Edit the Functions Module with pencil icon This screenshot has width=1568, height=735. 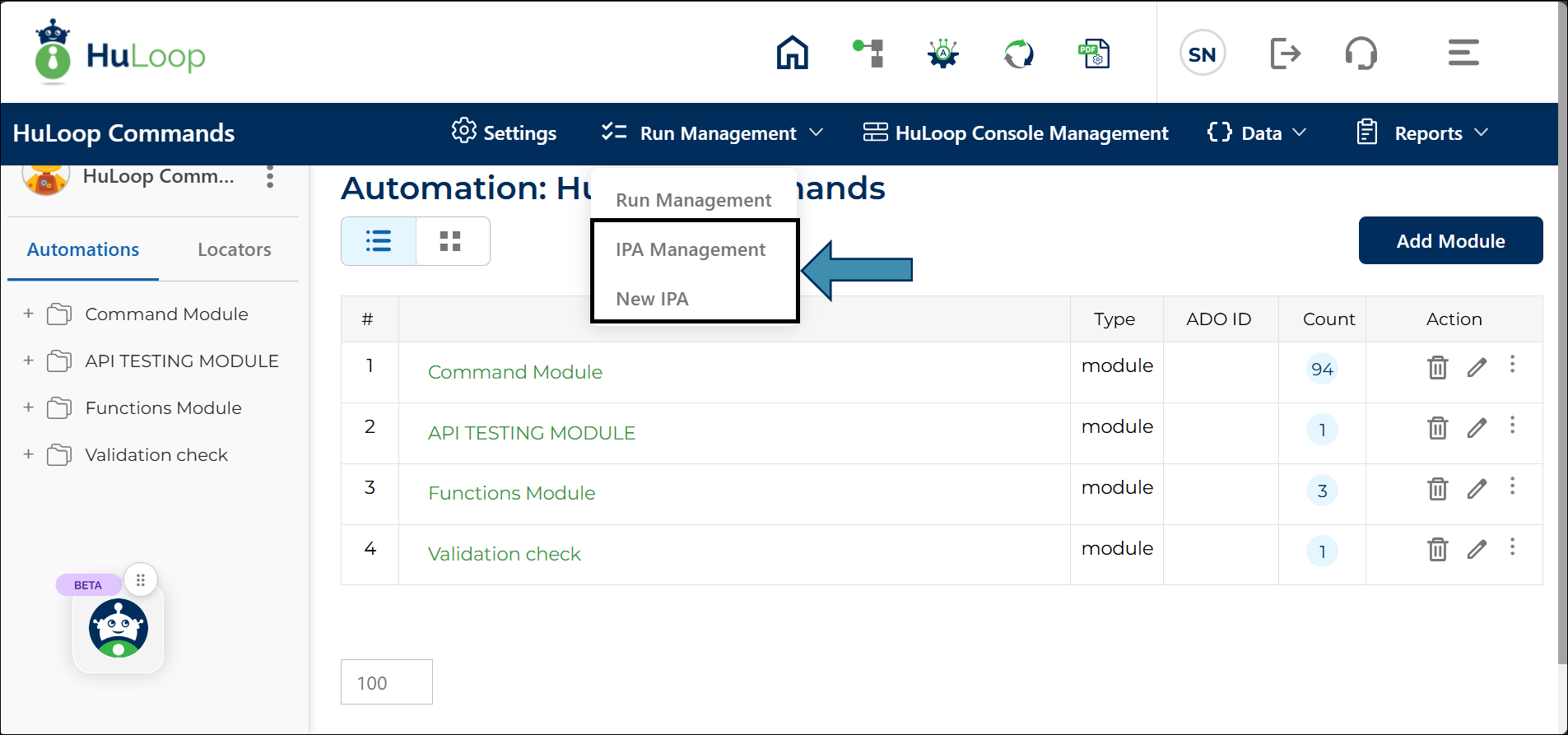pos(1477,489)
